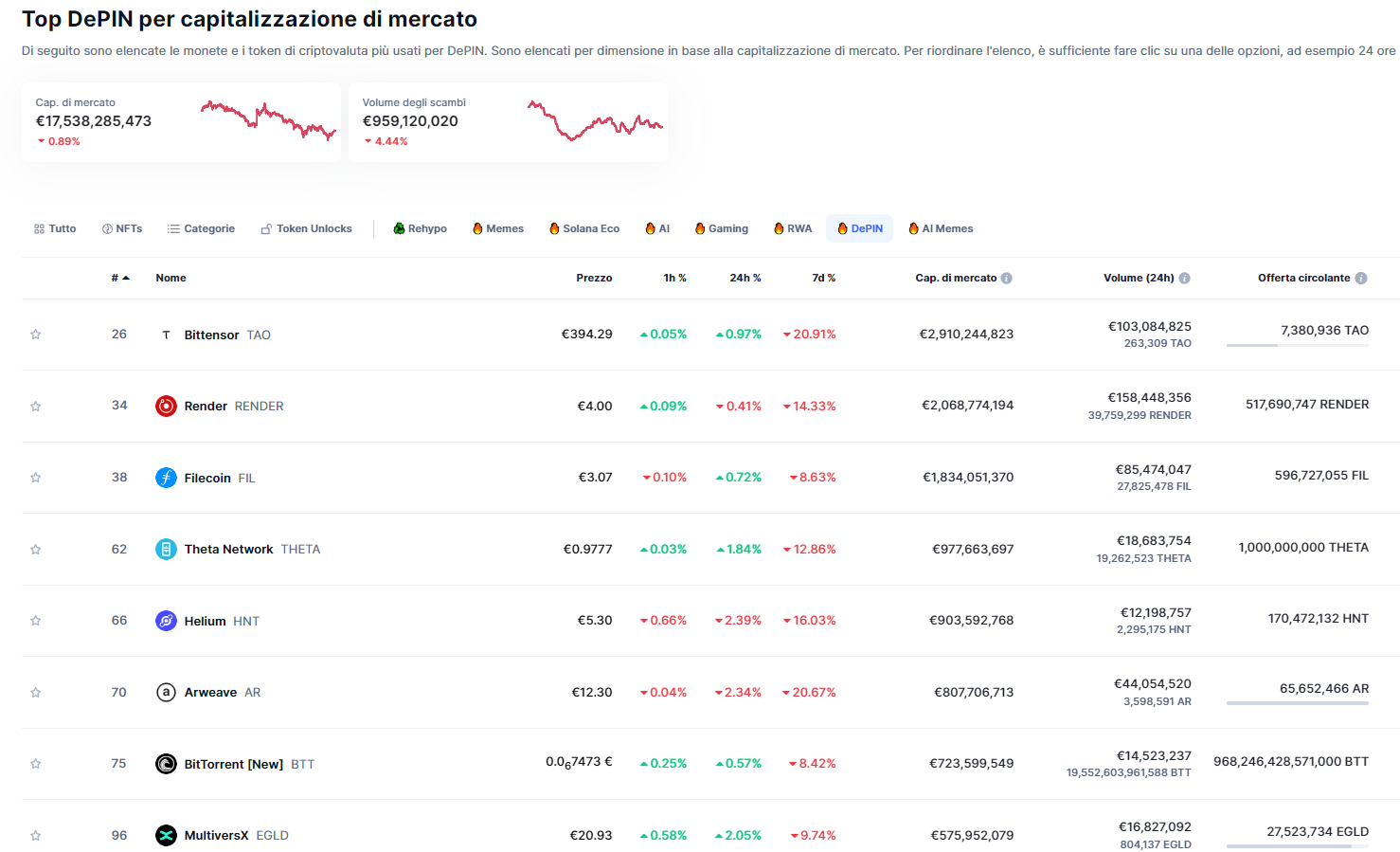This screenshot has height=852, width=1400.
Task: Click the flame icon beside AI Memes
Action: [x=914, y=228]
